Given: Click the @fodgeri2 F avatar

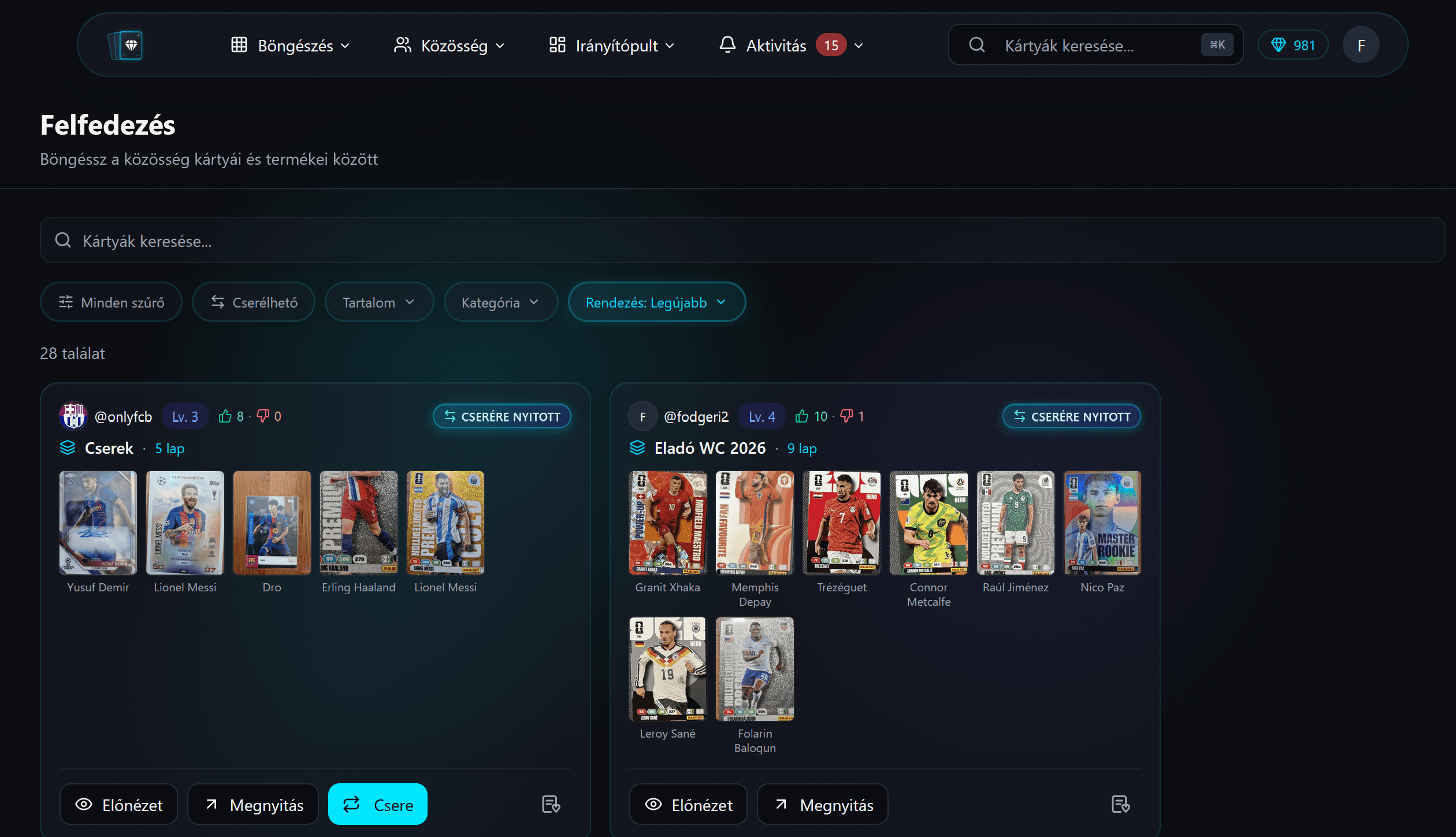Looking at the screenshot, I should coord(642,416).
